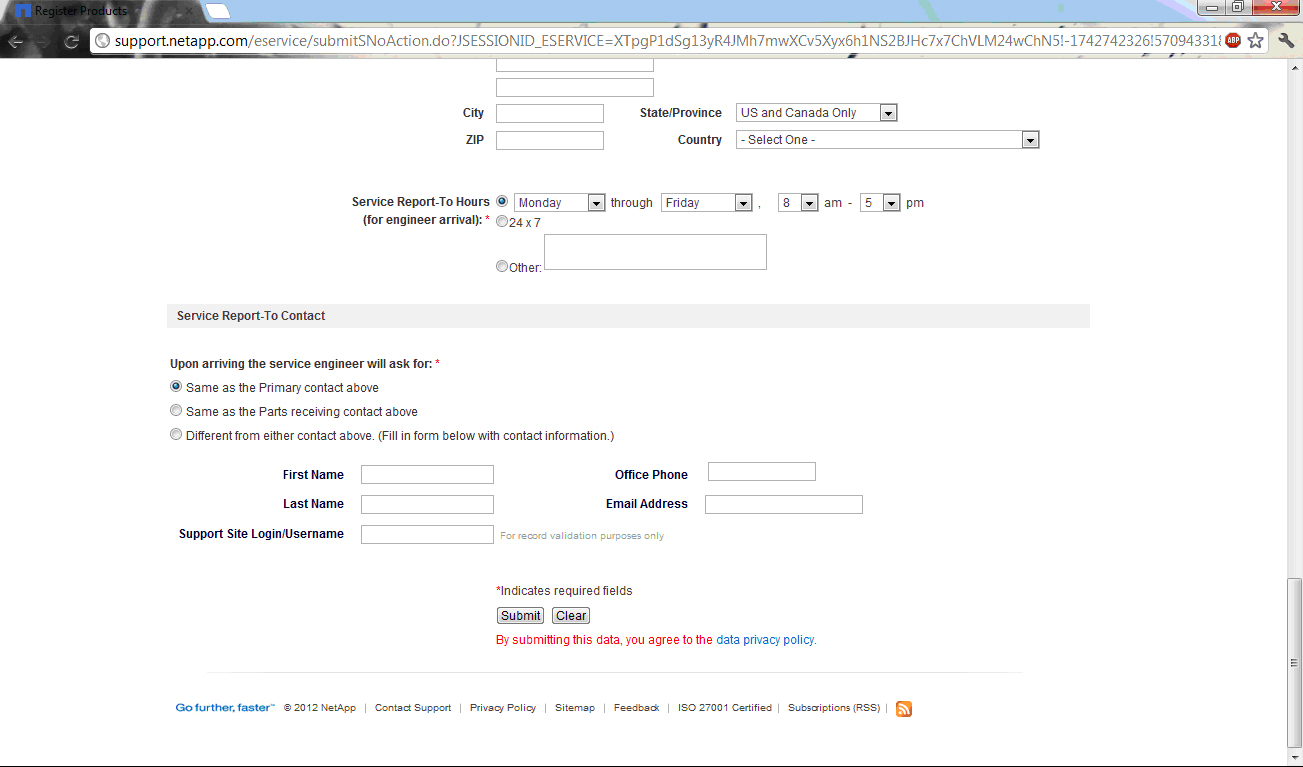Open the Monday start day dropdown

(560, 203)
